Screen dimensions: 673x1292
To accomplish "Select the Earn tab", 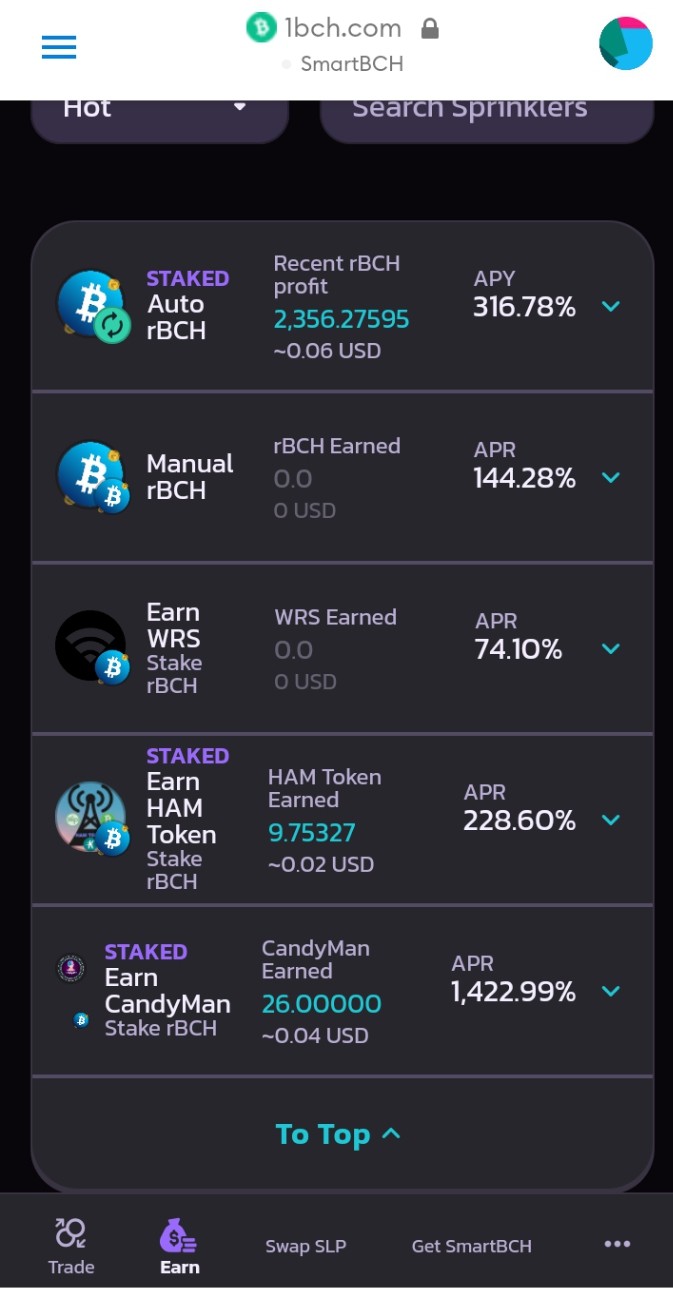I will coord(180,1246).
